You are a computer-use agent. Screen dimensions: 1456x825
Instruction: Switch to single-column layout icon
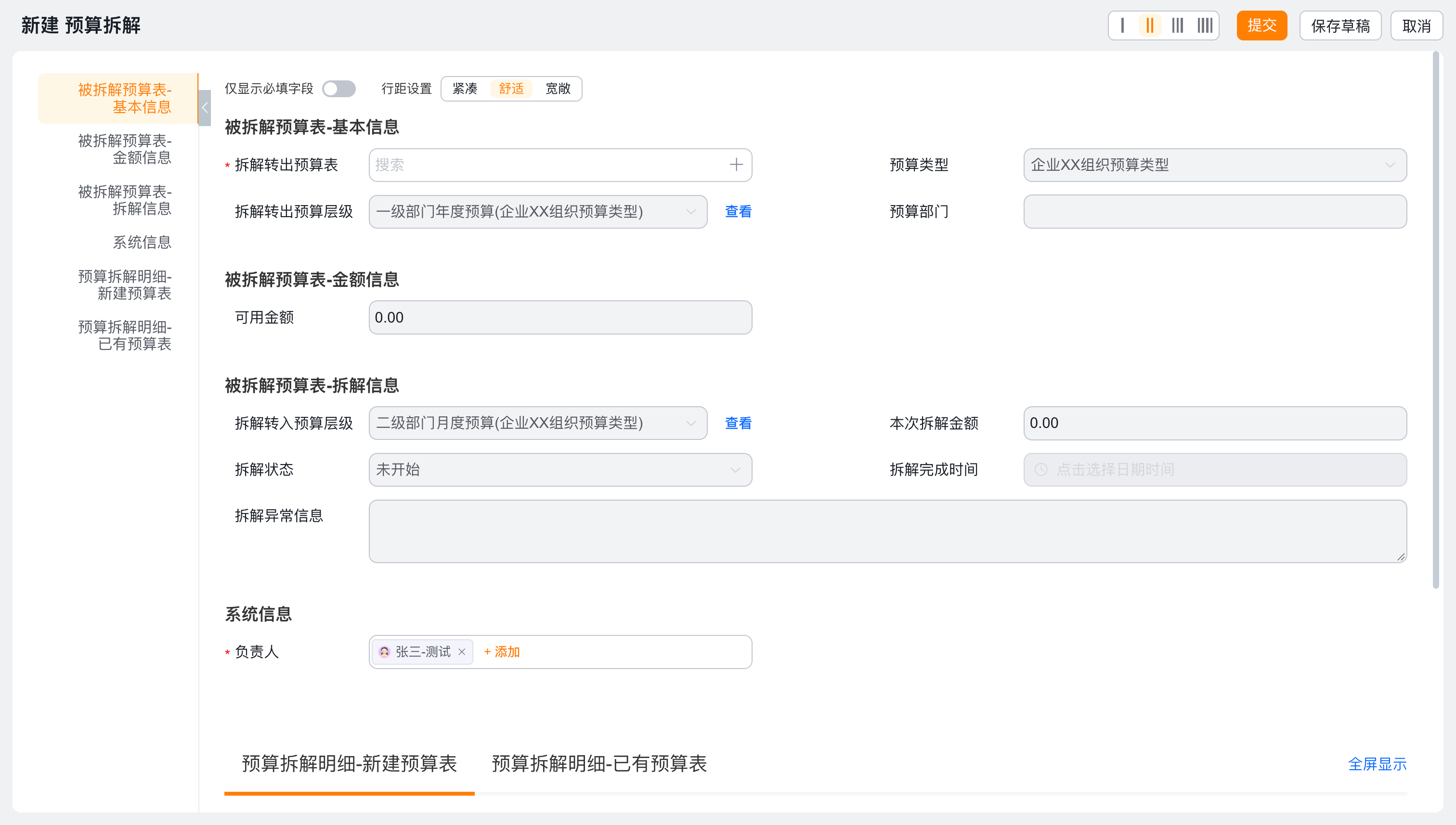pos(1122,26)
